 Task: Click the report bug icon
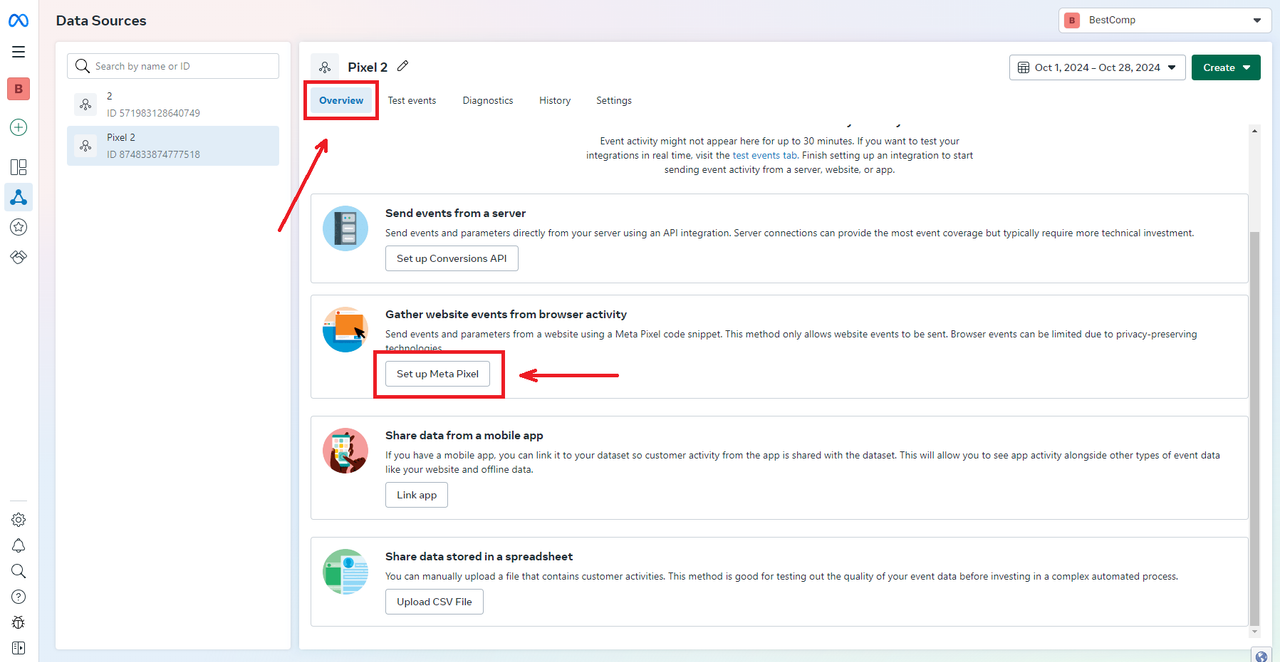click(x=18, y=622)
